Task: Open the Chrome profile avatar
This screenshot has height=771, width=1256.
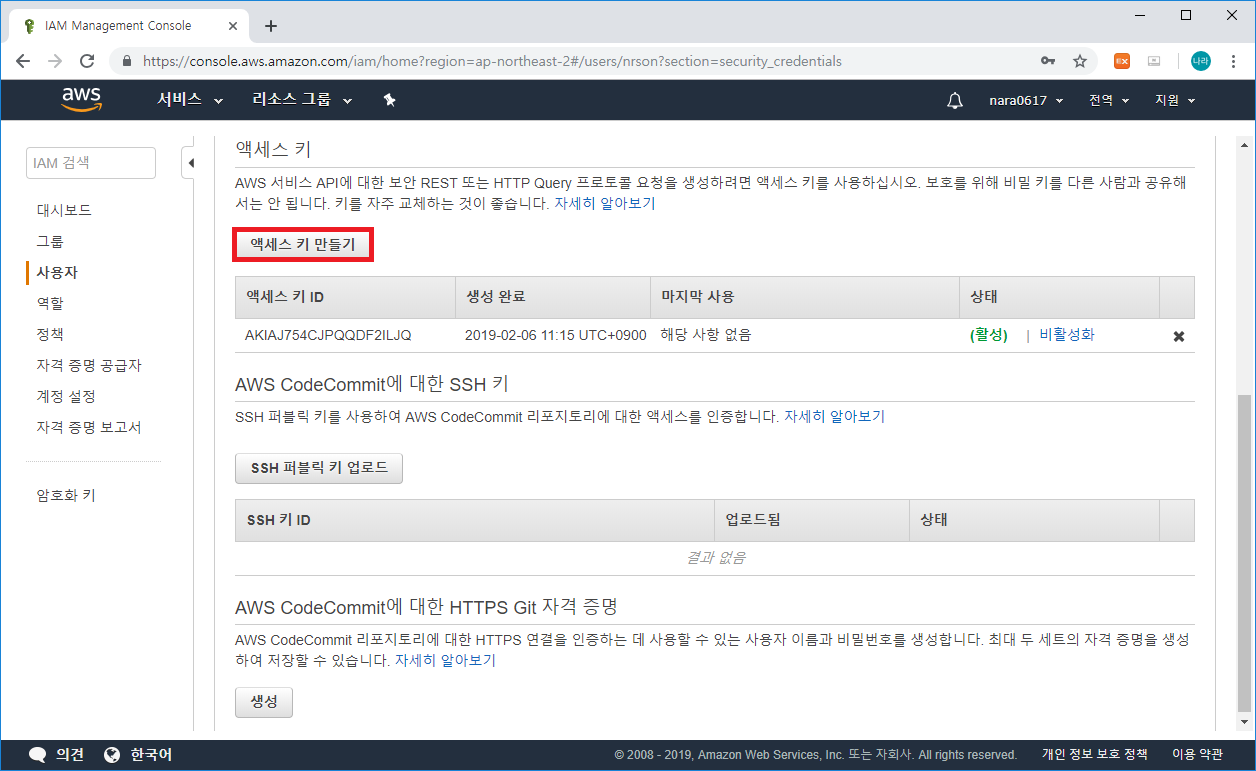Action: tap(1200, 61)
